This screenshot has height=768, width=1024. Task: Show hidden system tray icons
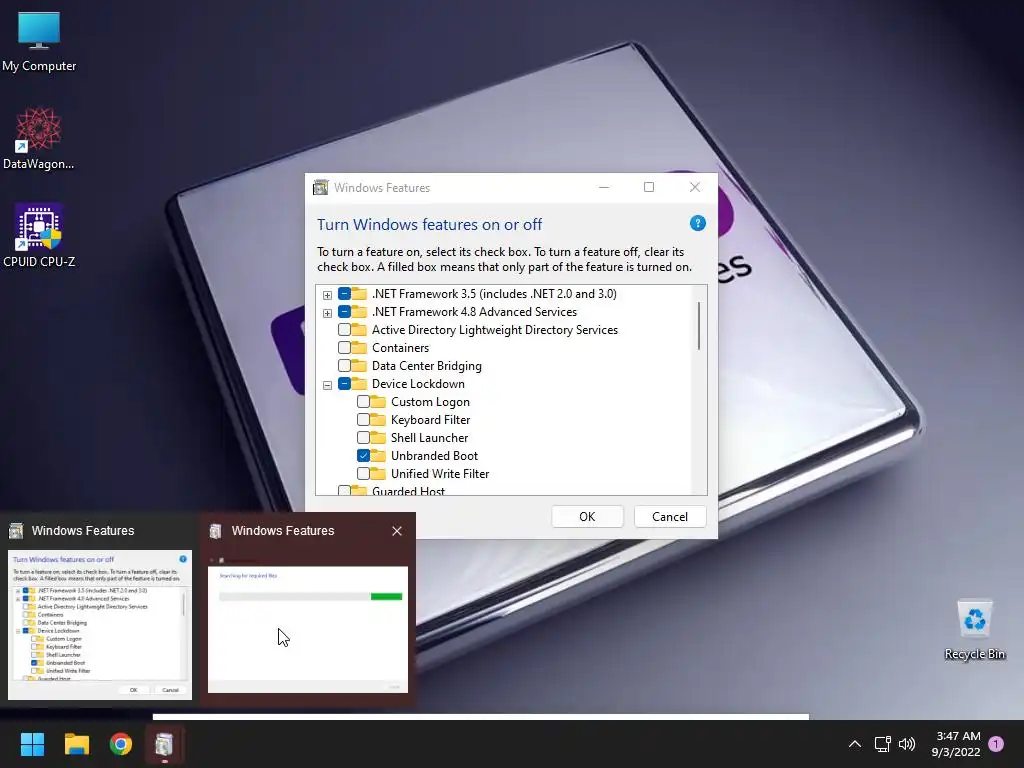pyautogui.click(x=854, y=744)
